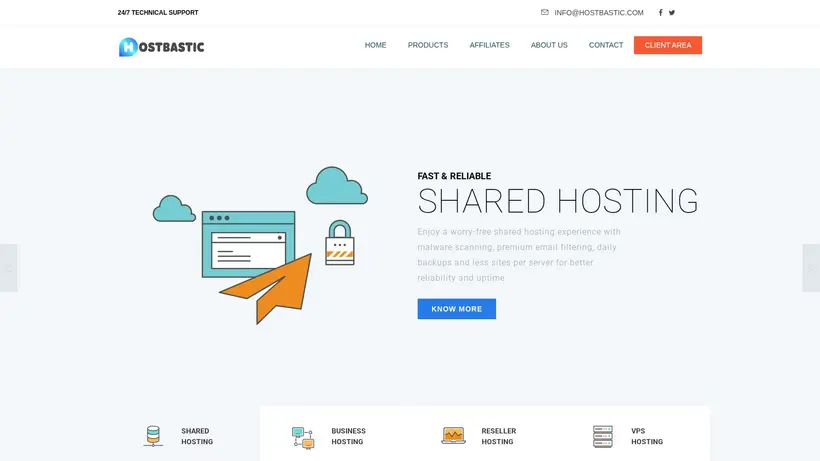Click the Fast & Reliable subheading
This screenshot has width=820, height=461.
click(x=454, y=176)
